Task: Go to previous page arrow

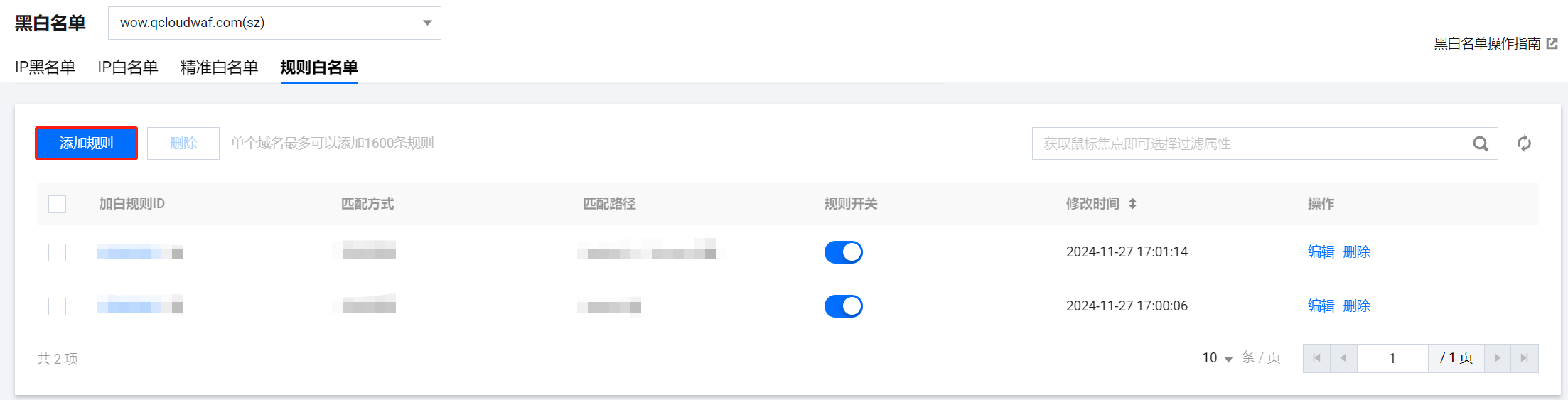Action: pos(1343,358)
